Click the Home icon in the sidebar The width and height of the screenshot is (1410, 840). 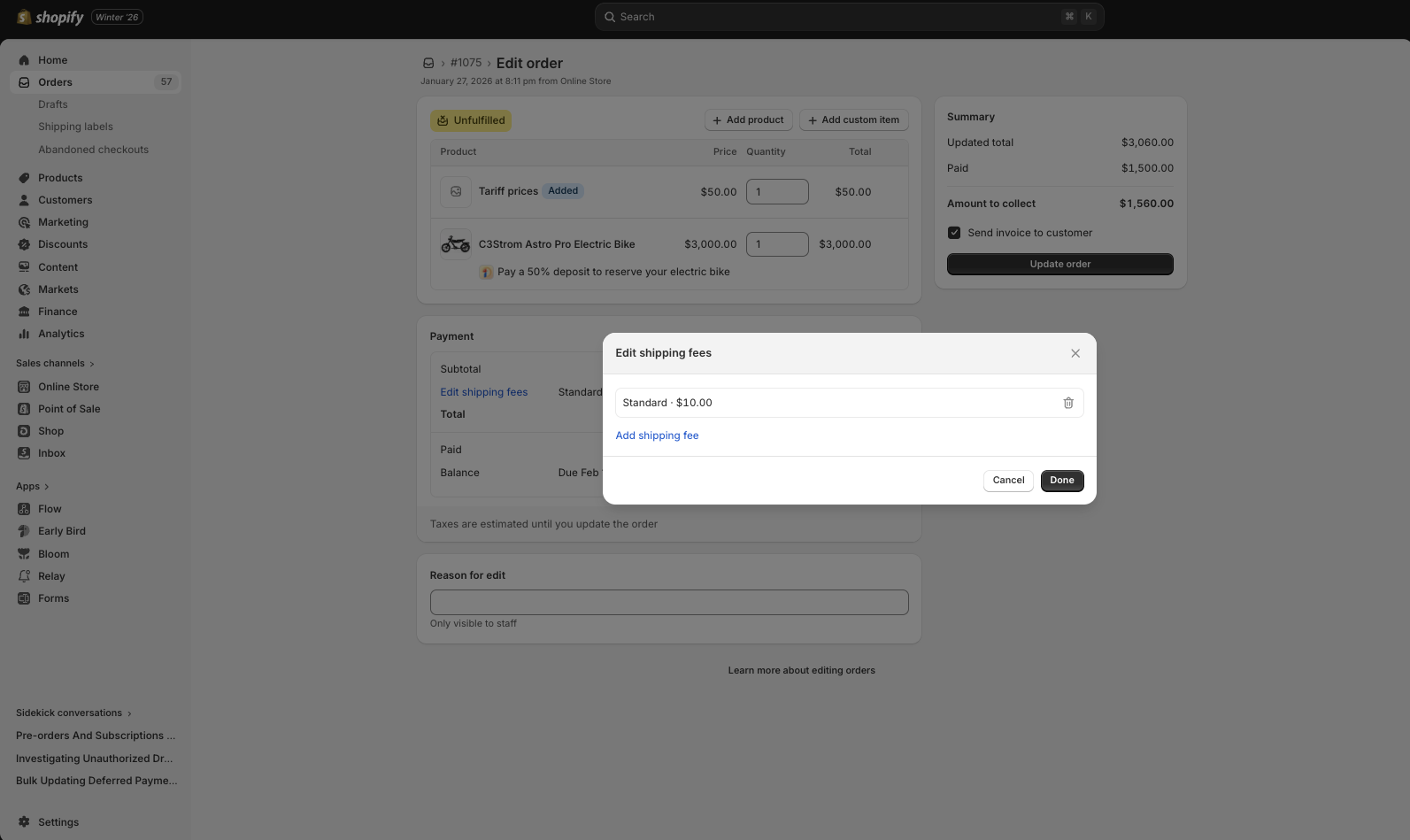point(24,60)
